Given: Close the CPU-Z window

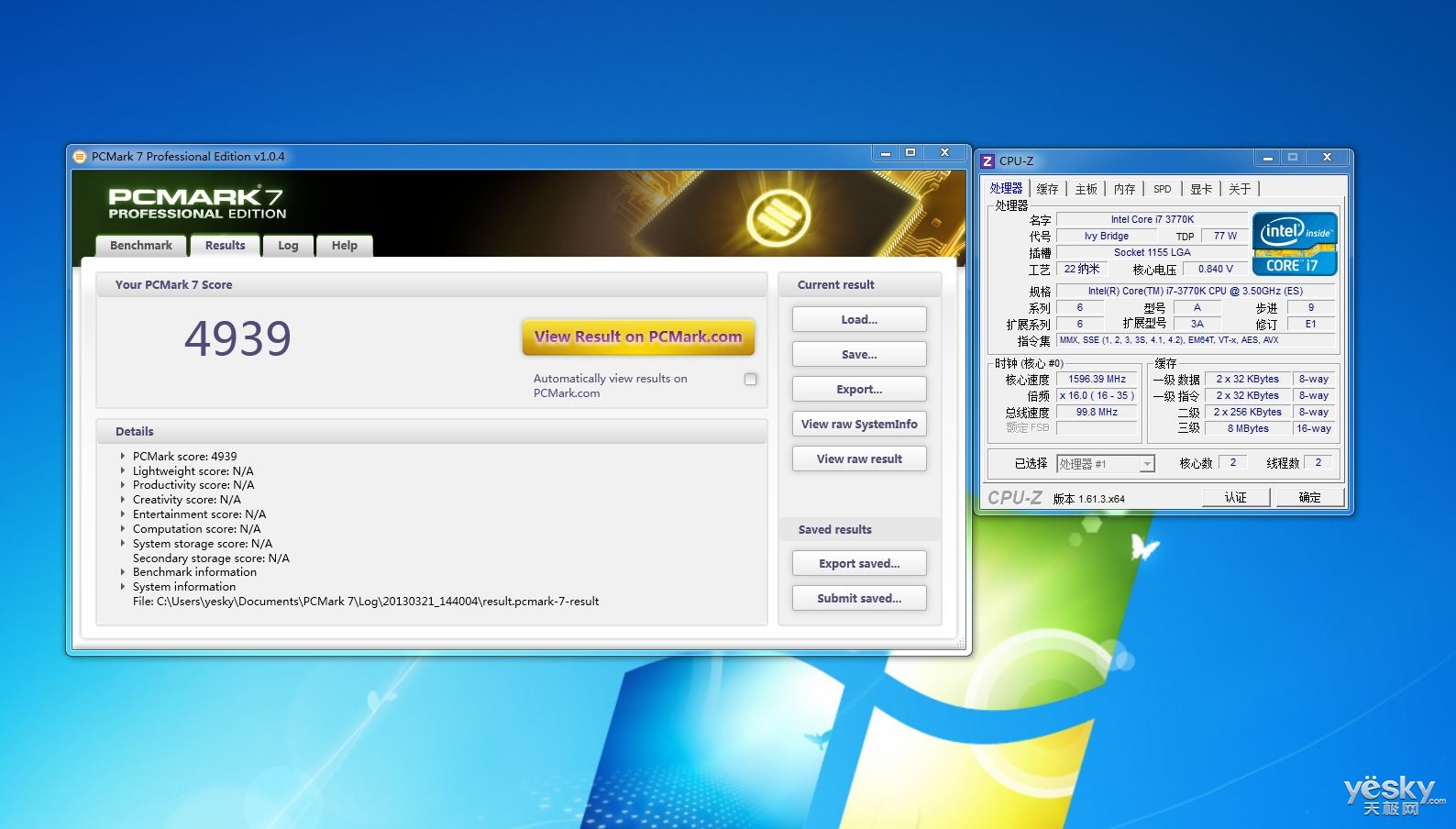Looking at the screenshot, I should coord(1327,158).
